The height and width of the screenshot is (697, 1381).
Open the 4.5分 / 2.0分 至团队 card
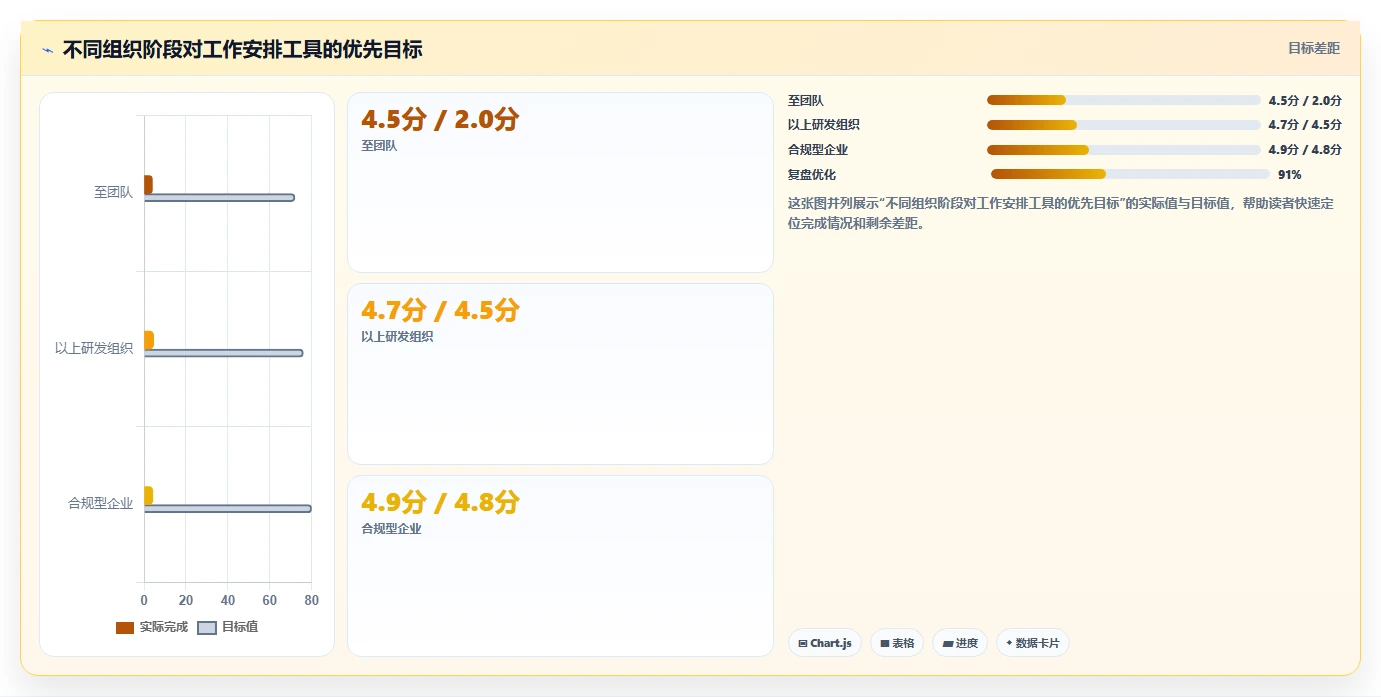[560, 182]
